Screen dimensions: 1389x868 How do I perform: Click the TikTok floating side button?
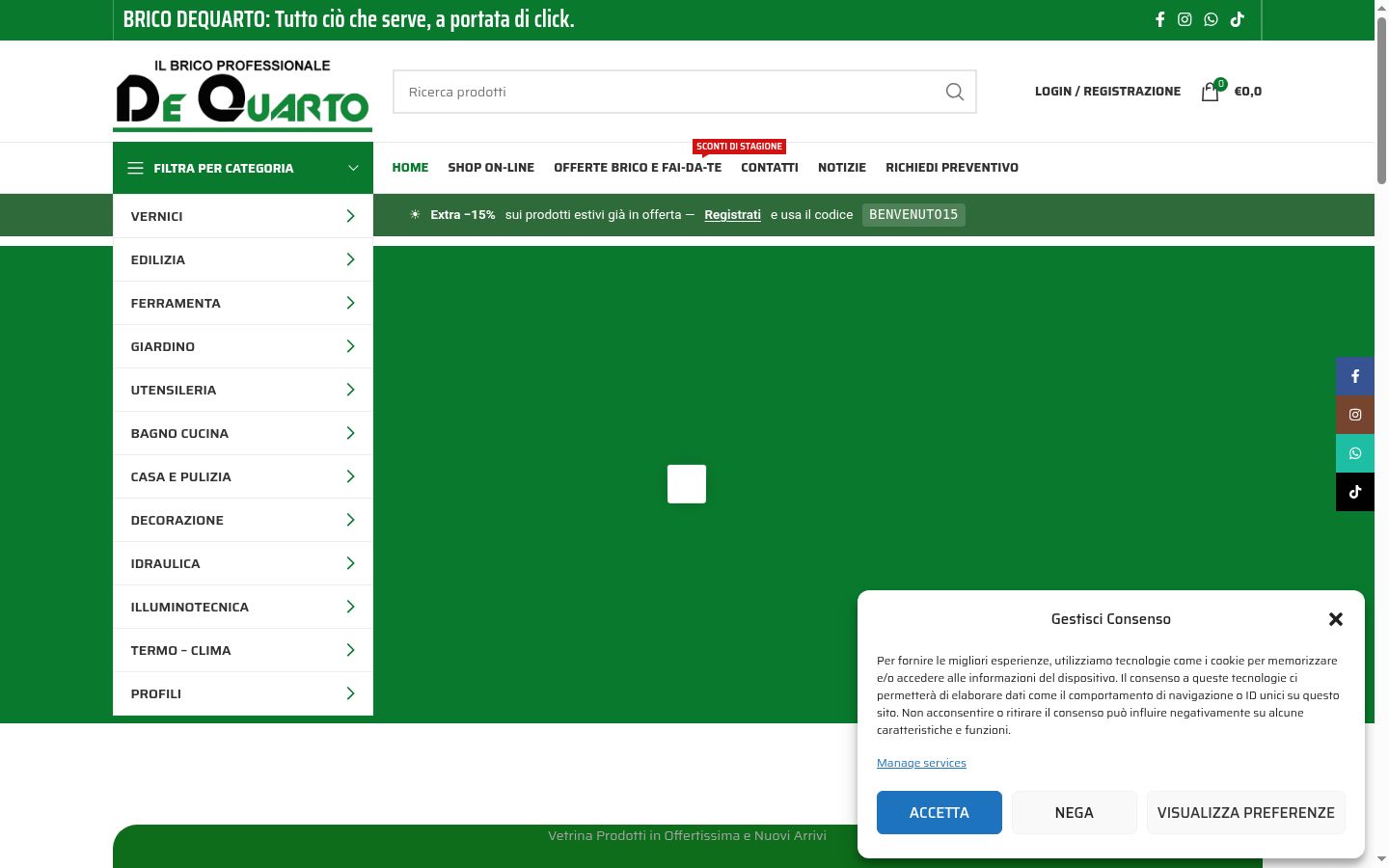click(1355, 492)
